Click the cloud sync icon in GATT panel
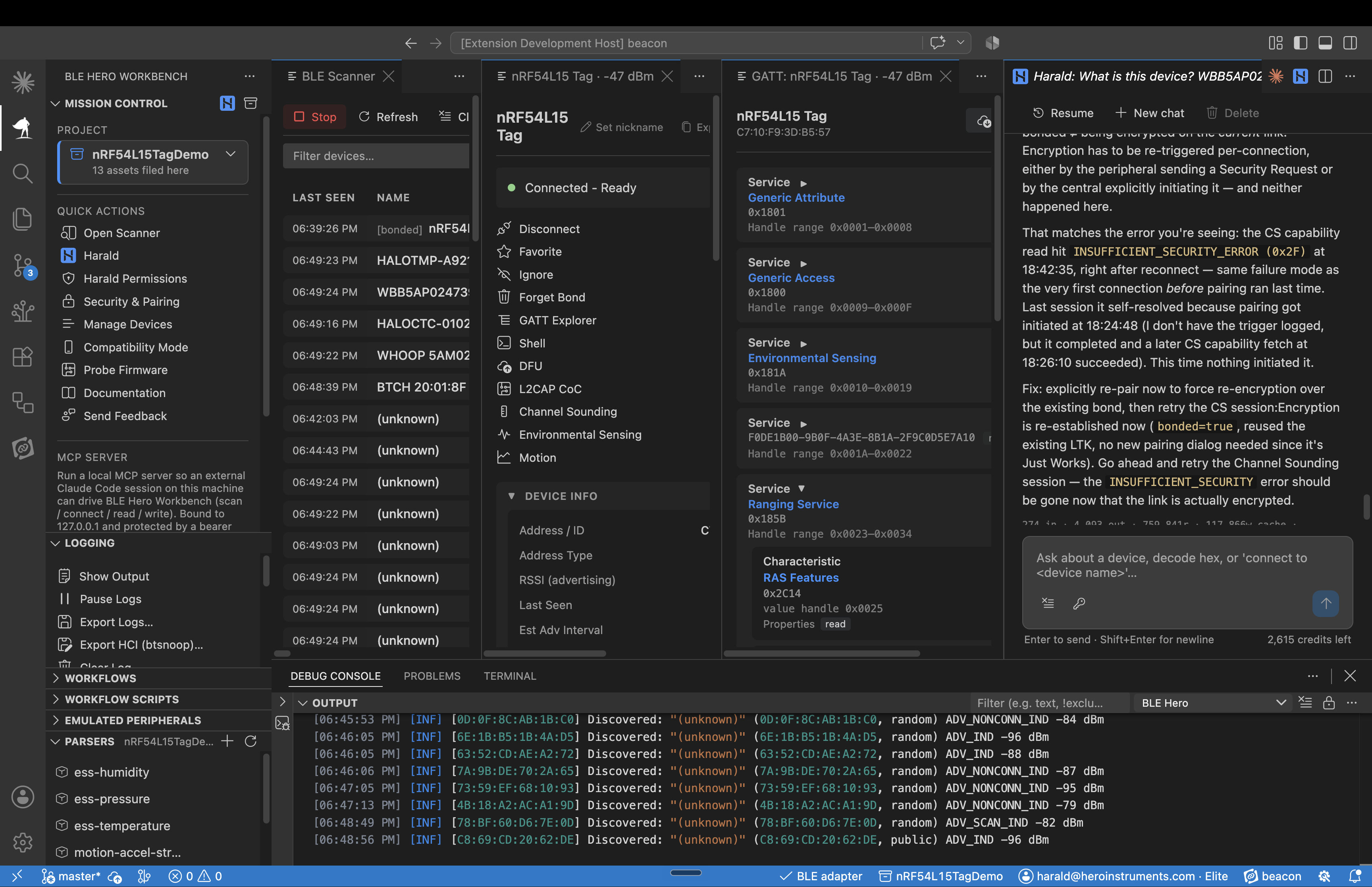Image resolution: width=1372 pixels, height=887 pixels. coord(983,121)
